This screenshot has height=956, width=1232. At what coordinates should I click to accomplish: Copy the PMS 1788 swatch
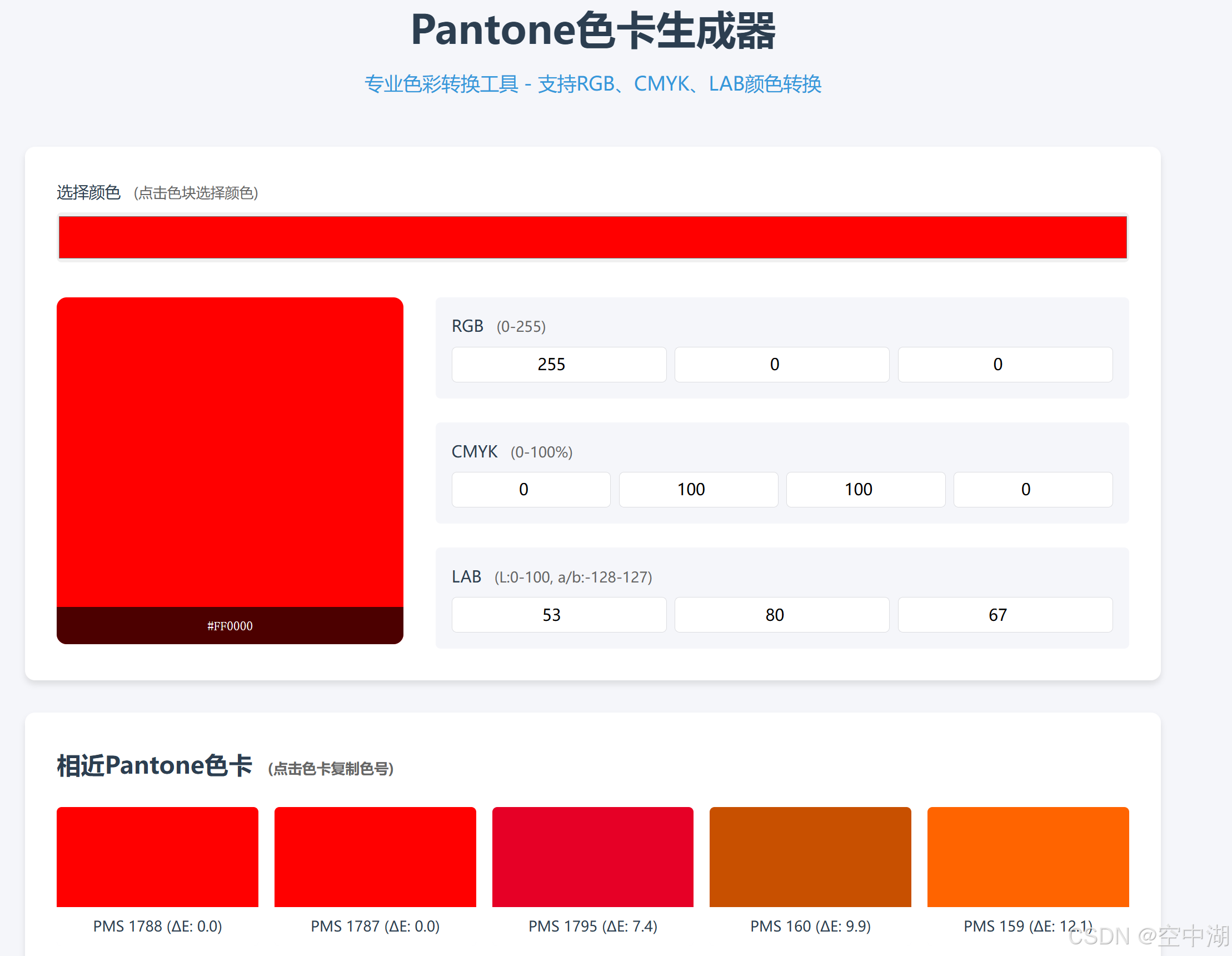[157, 857]
